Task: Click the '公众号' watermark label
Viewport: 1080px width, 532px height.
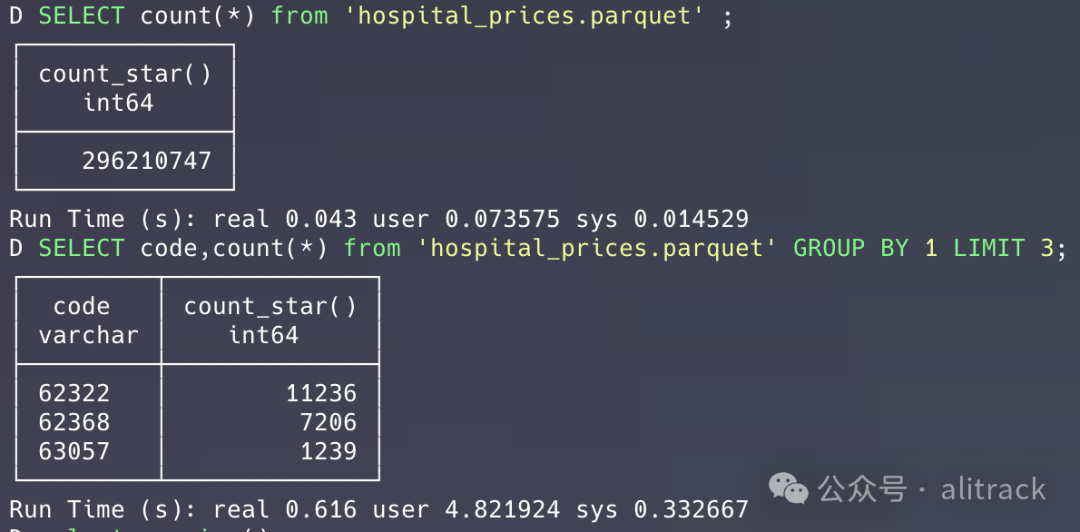Action: pos(862,489)
